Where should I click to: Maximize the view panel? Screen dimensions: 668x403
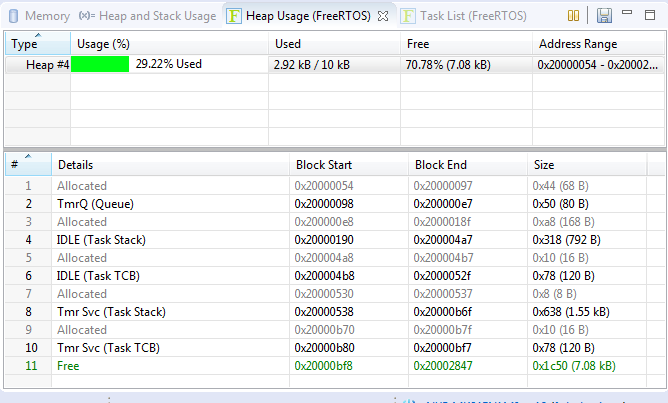(650, 15)
